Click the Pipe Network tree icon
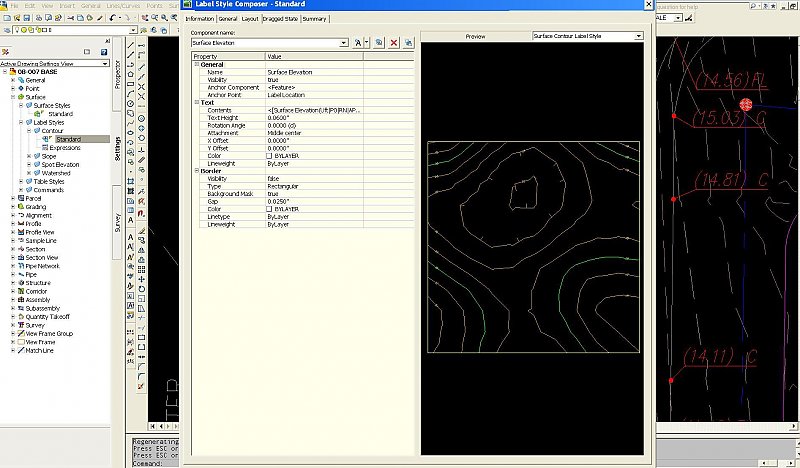Viewport: 800px width, 468px height. pos(20,266)
